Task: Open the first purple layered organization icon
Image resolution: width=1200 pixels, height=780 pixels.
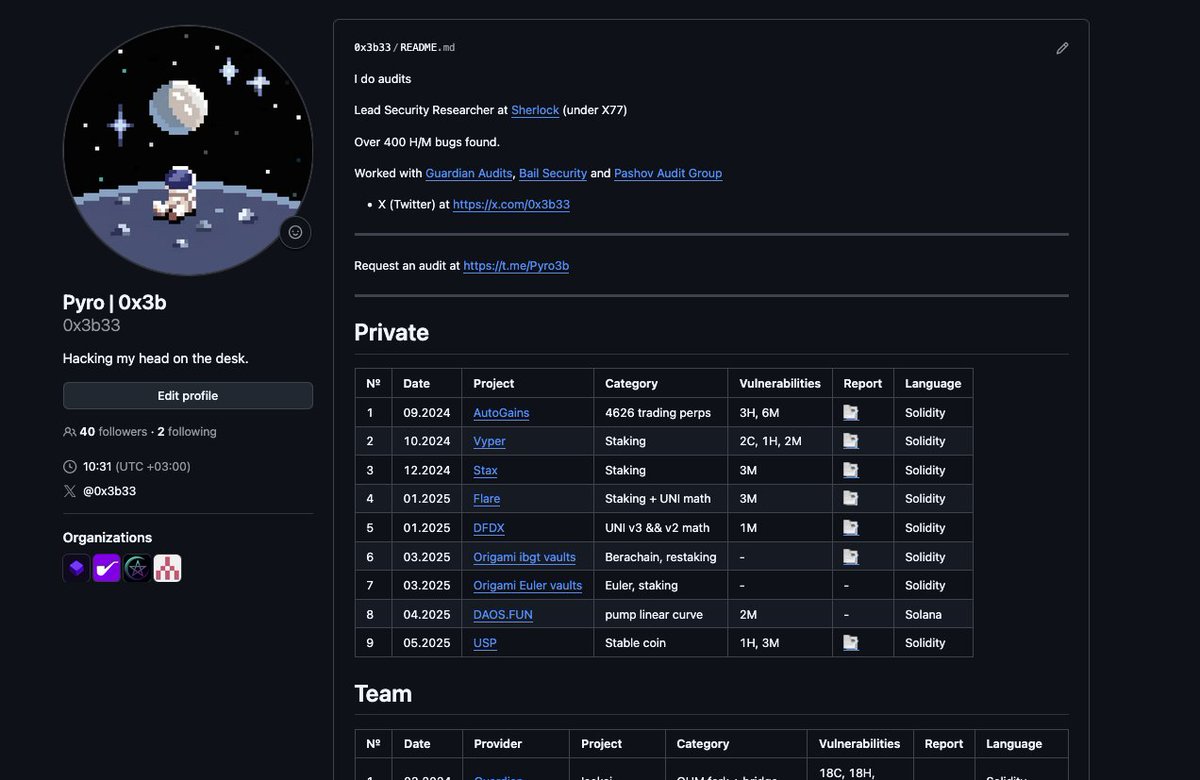Action: click(x=77, y=568)
